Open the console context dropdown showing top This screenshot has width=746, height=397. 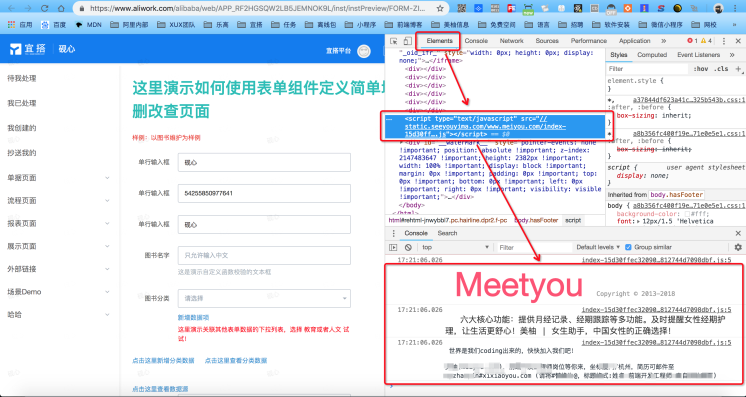[x=455, y=248]
